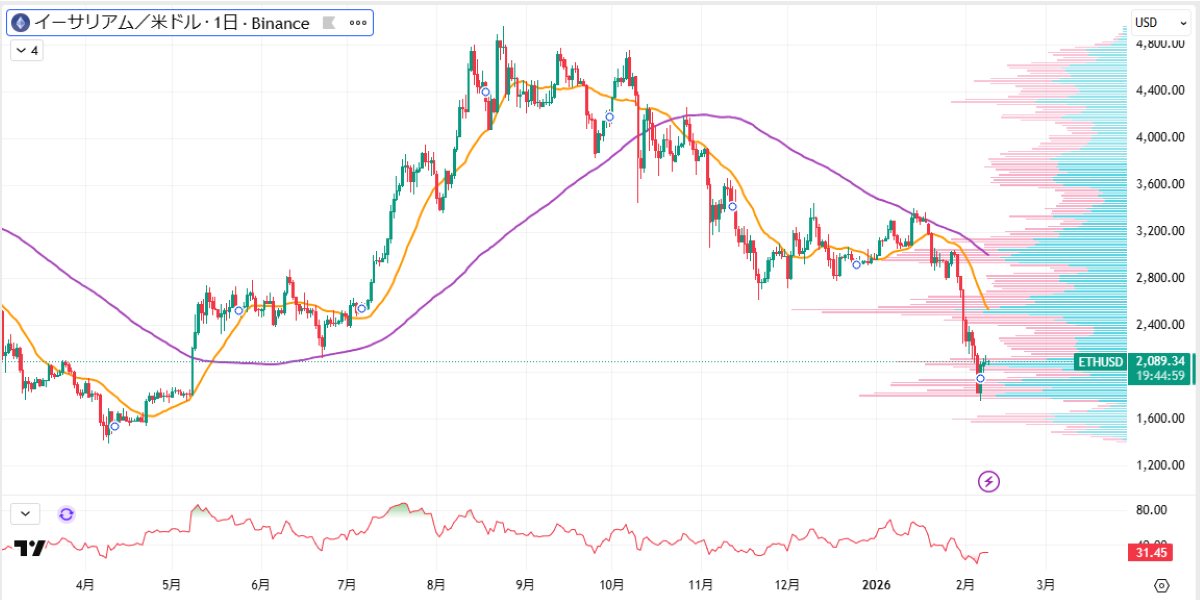Click the TradingView logo at bottom left
Image resolution: width=1200 pixels, height=600 pixels.
[30, 548]
